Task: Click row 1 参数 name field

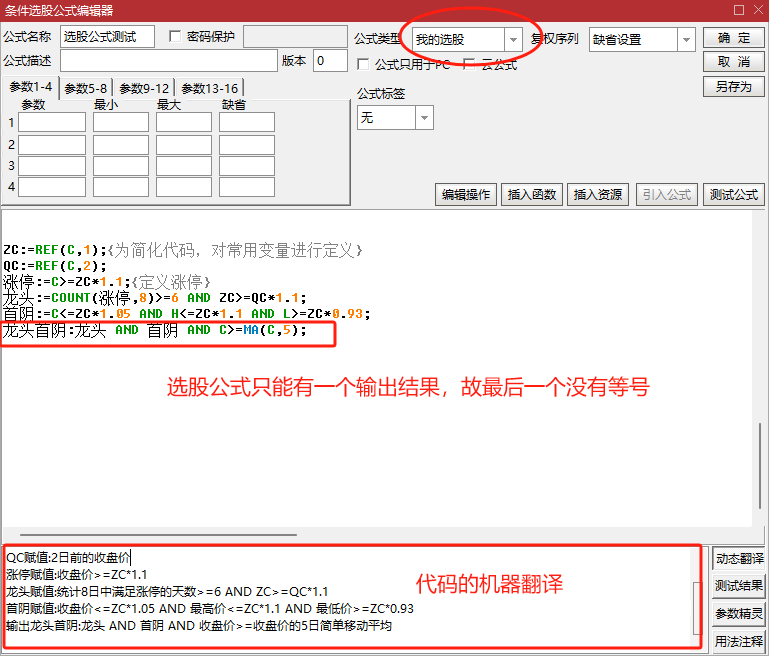Action: [x=52, y=122]
